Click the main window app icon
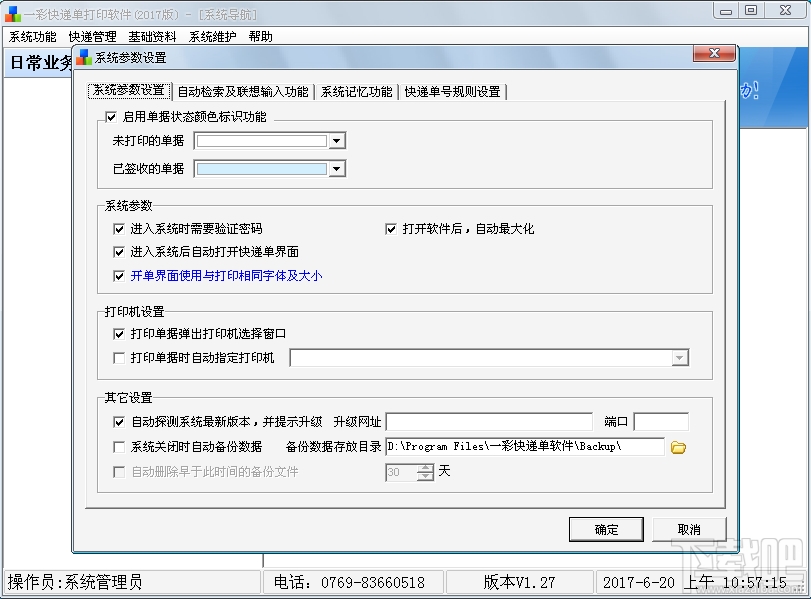The width and height of the screenshot is (811, 599). pyautogui.click(x=12, y=14)
